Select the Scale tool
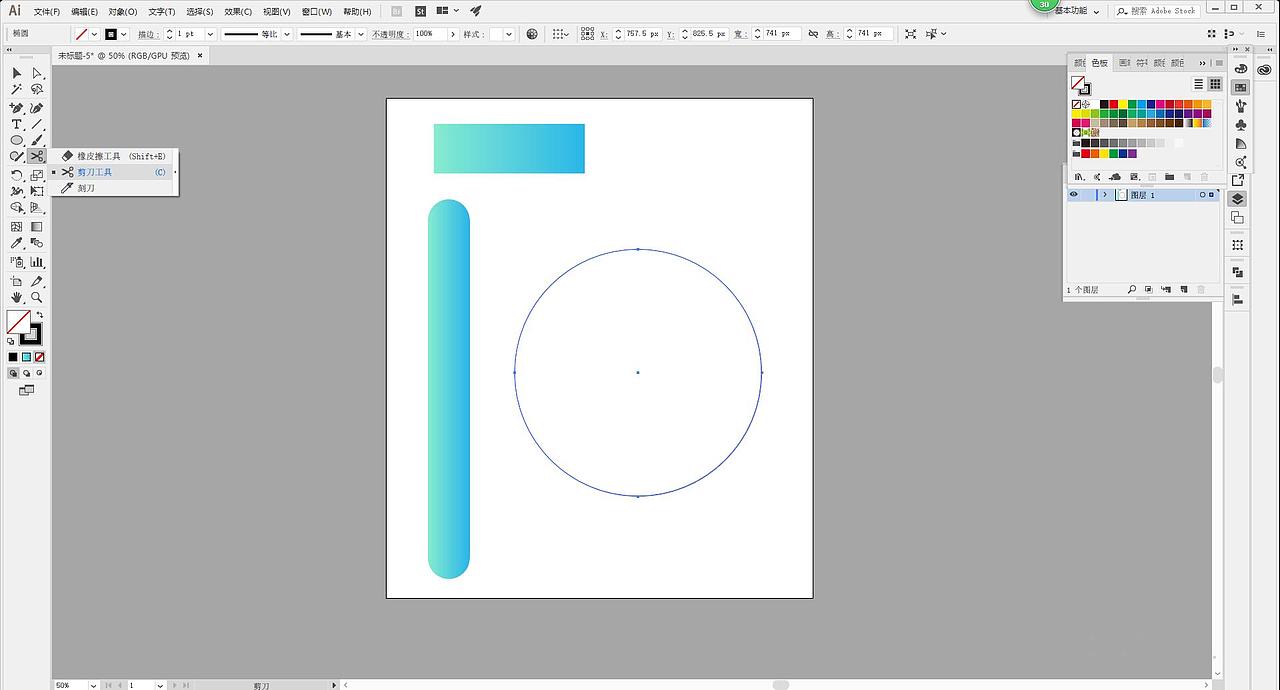 tap(37, 176)
